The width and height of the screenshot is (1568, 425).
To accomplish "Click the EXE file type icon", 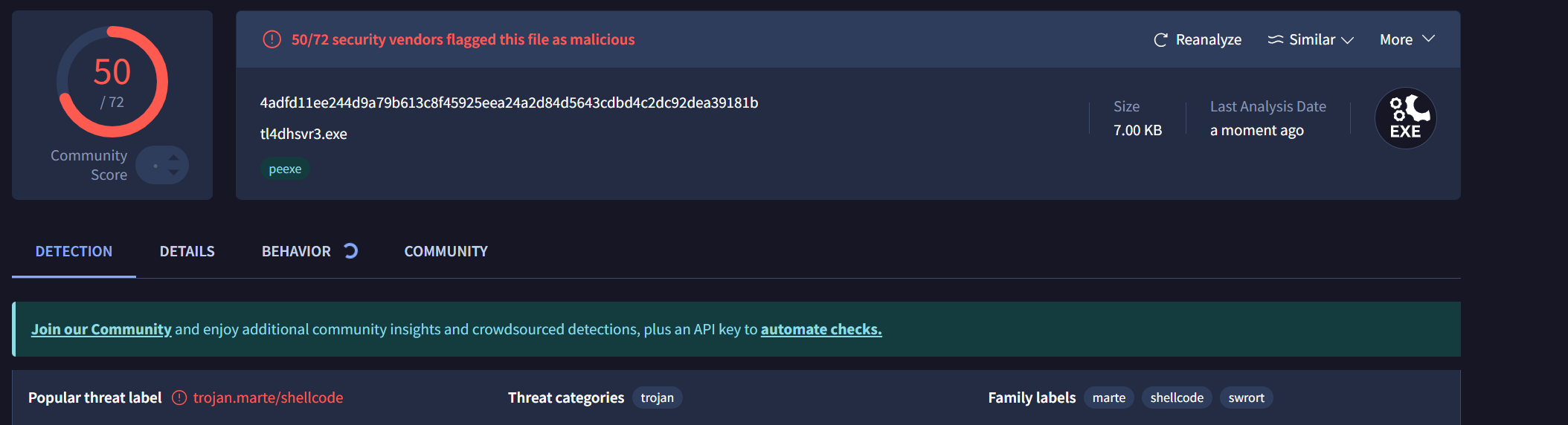I will [1405, 119].
